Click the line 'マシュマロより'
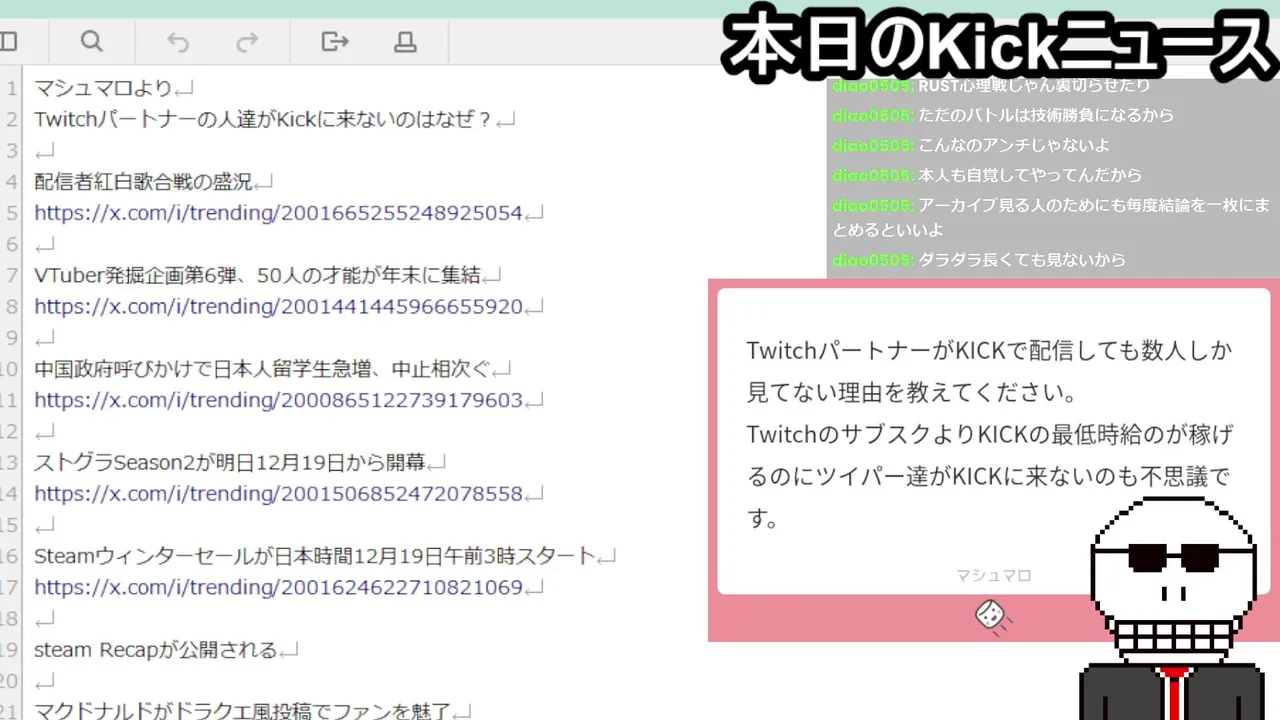 (x=103, y=88)
